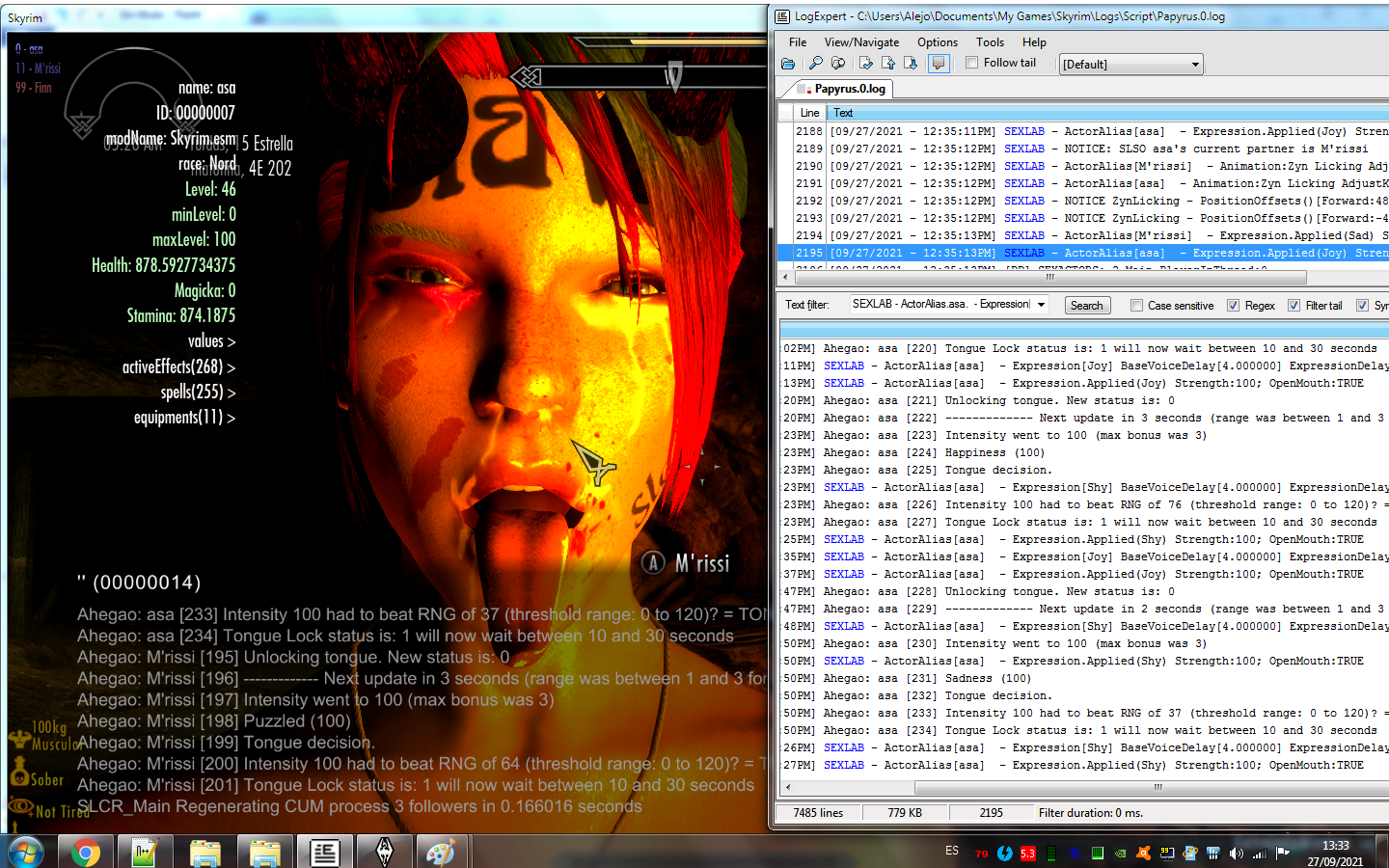Open second file explorer folder taskbar icon
Image resolution: width=1389 pixels, height=868 pixels.
(x=264, y=853)
